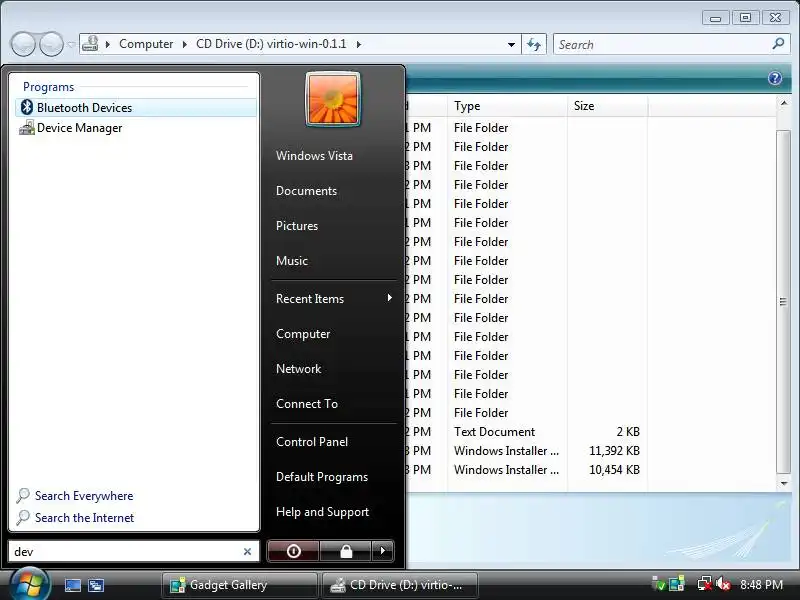Click Computer in the address breadcrumb
The height and width of the screenshot is (600, 800).
tap(146, 44)
